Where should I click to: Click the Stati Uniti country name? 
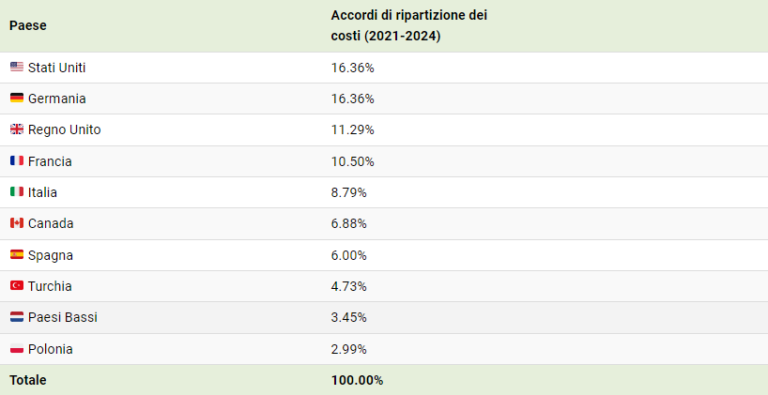57,68
